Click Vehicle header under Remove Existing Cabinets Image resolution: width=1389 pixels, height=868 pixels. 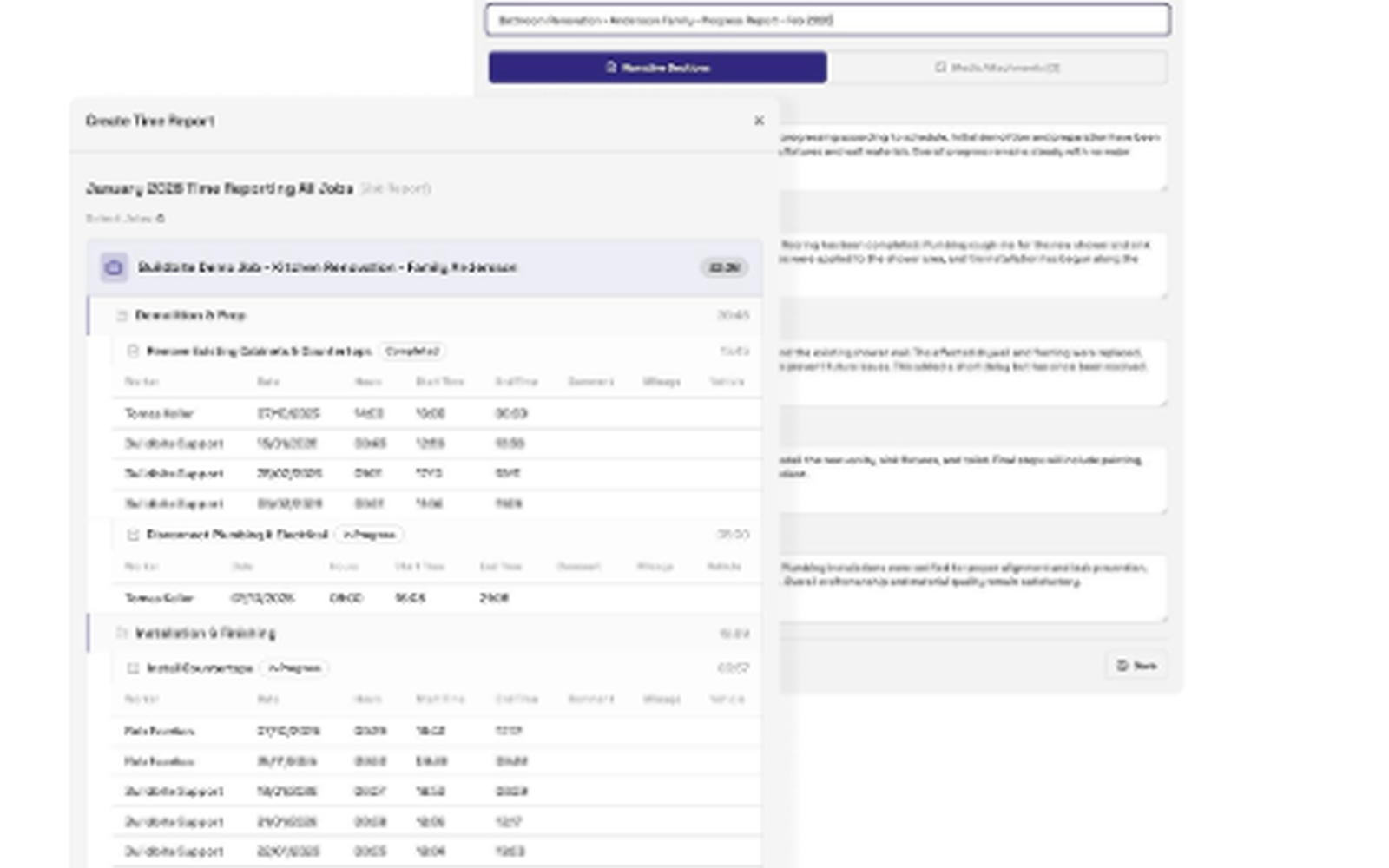[x=727, y=382]
